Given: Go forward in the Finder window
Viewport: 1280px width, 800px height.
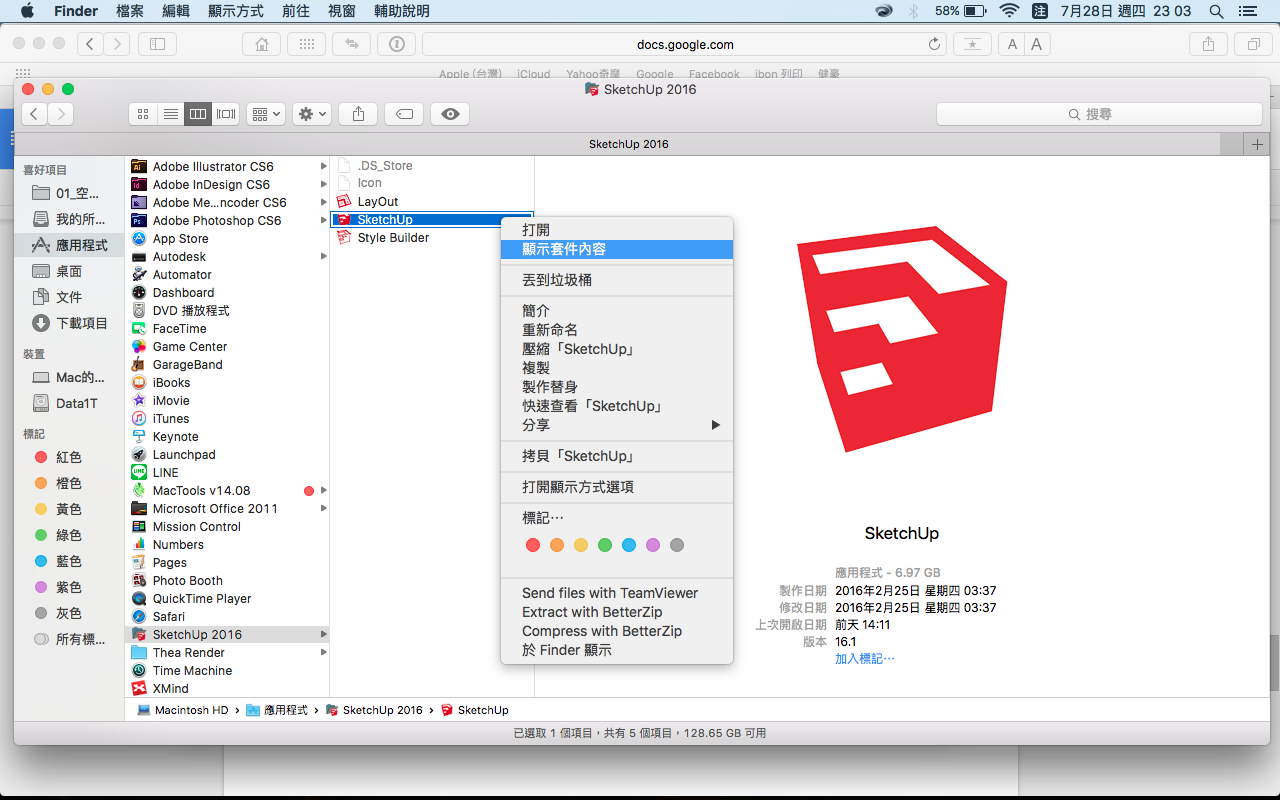Looking at the screenshot, I should coord(61,114).
